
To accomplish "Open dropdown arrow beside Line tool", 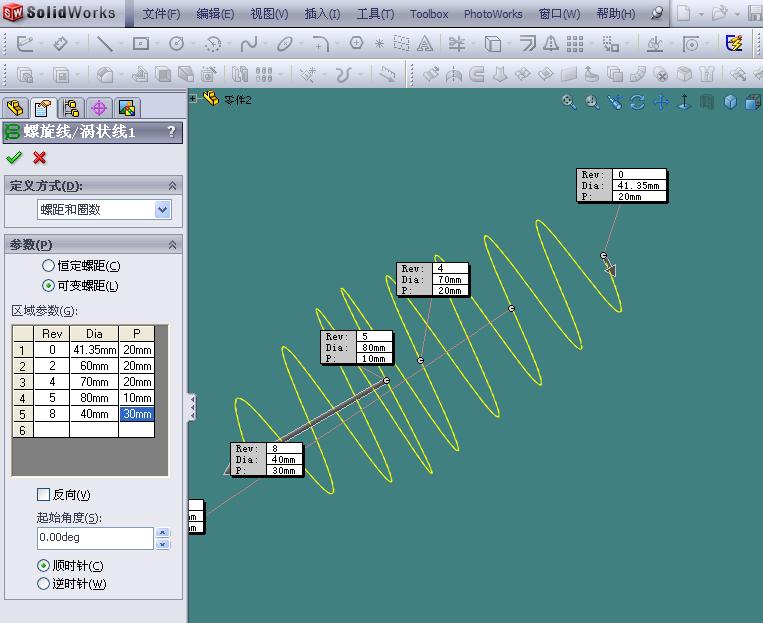I will coord(122,44).
